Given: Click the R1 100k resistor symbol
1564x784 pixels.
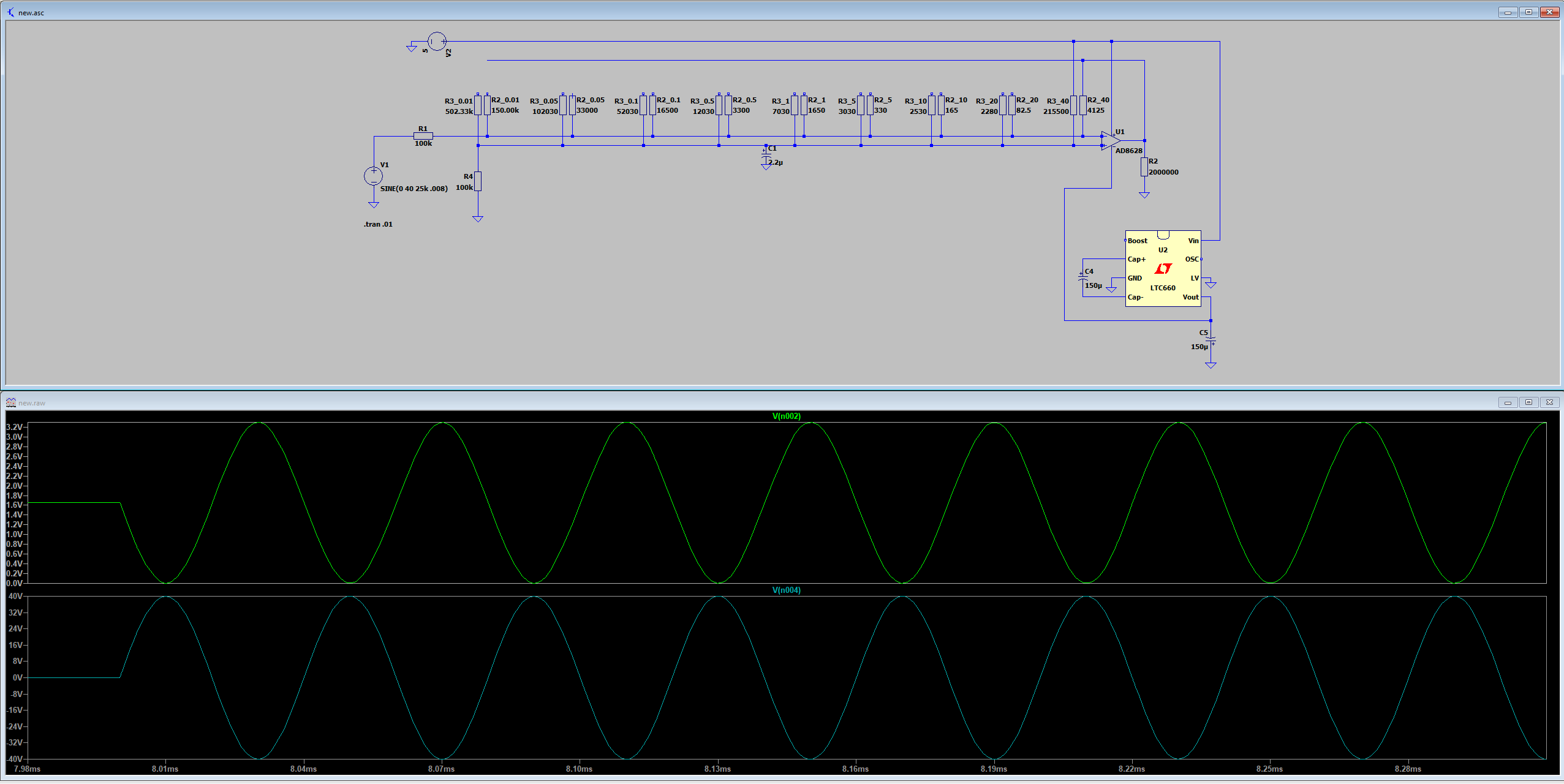Looking at the screenshot, I should [x=423, y=136].
